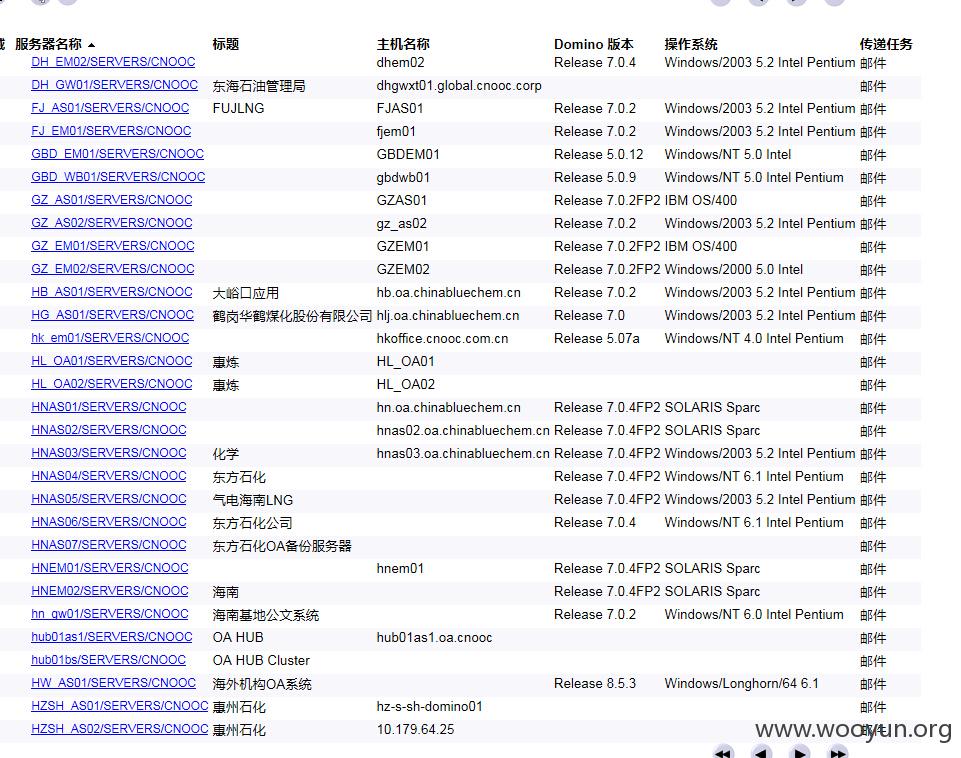Open the HZSH_AS02/SERVERS/CNOOC server link

pyautogui.click(x=120, y=729)
